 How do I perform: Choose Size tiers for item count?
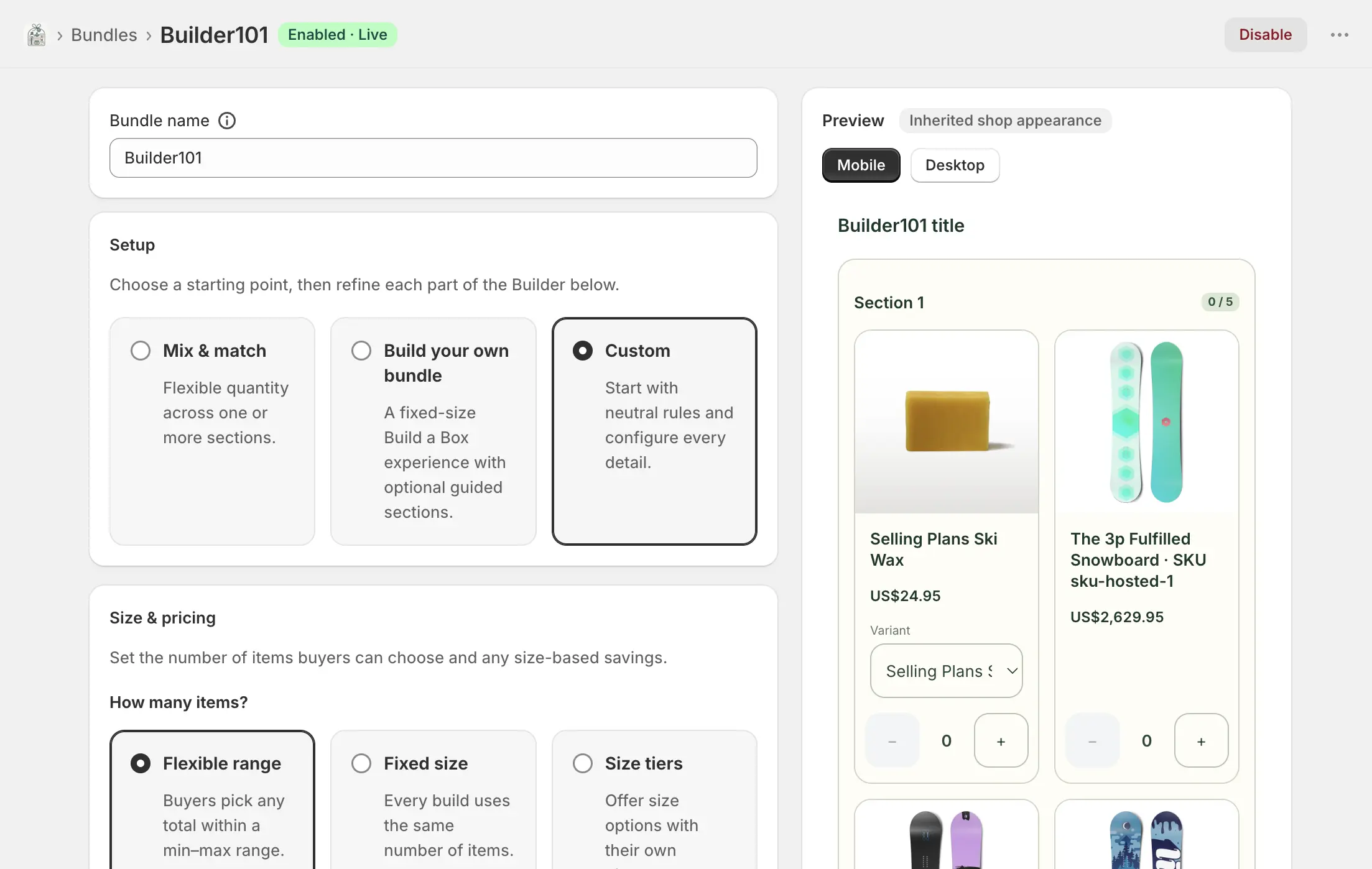654,800
